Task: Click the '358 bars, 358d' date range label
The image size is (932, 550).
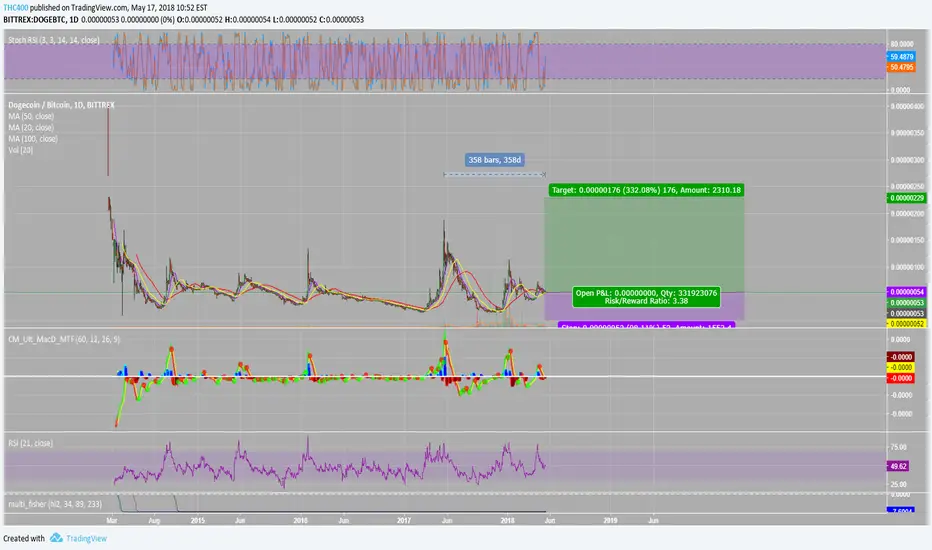Action: pyautogui.click(x=494, y=160)
